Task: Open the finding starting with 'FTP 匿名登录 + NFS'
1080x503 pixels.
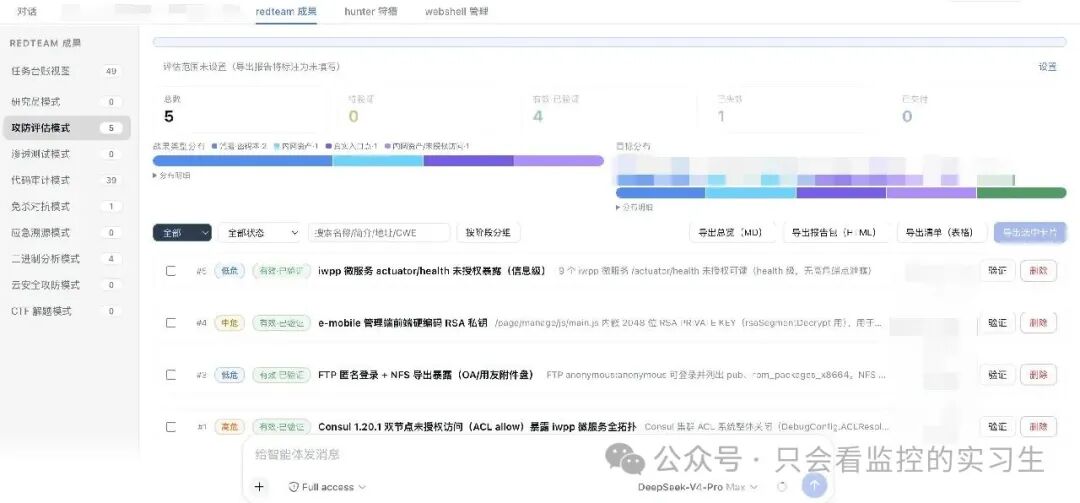Action: [x=426, y=375]
